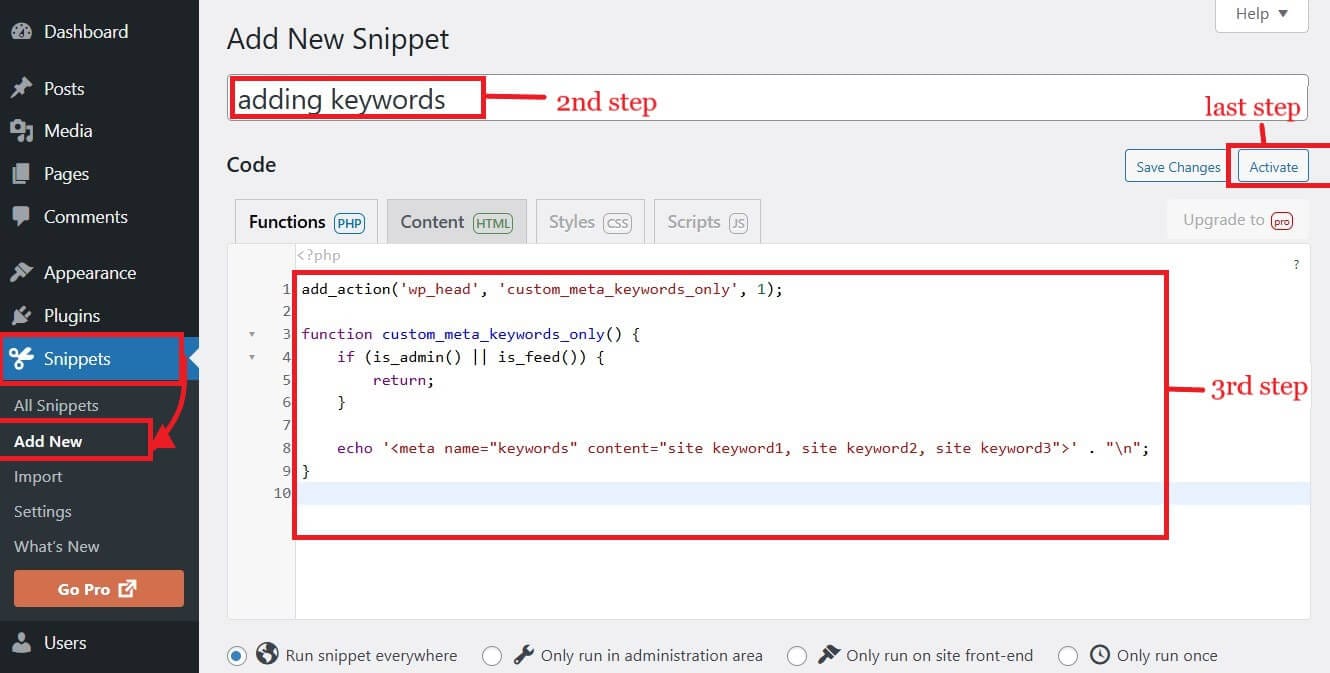Click the Comments bubble icon

click(21, 216)
